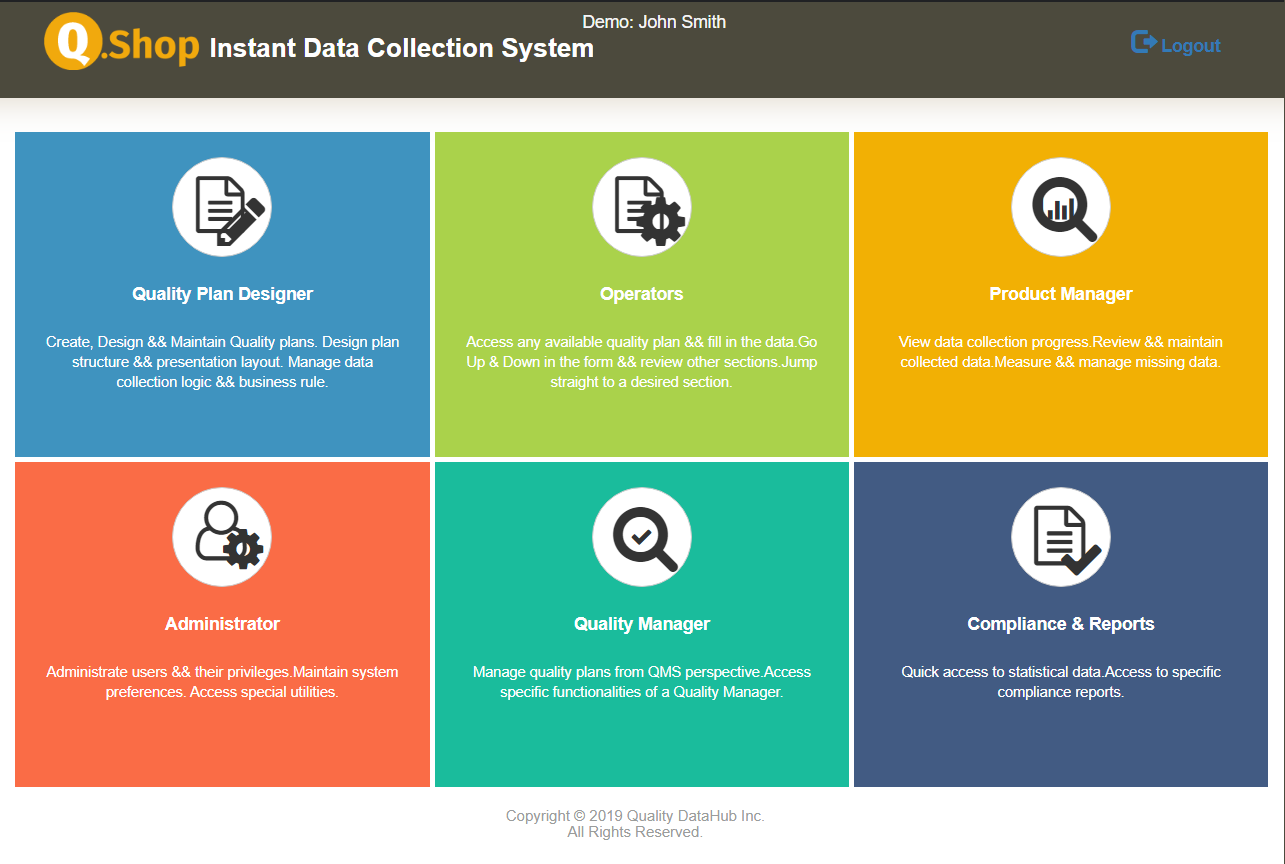Open the Operators document-gear icon
The height and width of the screenshot is (864, 1285).
(x=642, y=208)
